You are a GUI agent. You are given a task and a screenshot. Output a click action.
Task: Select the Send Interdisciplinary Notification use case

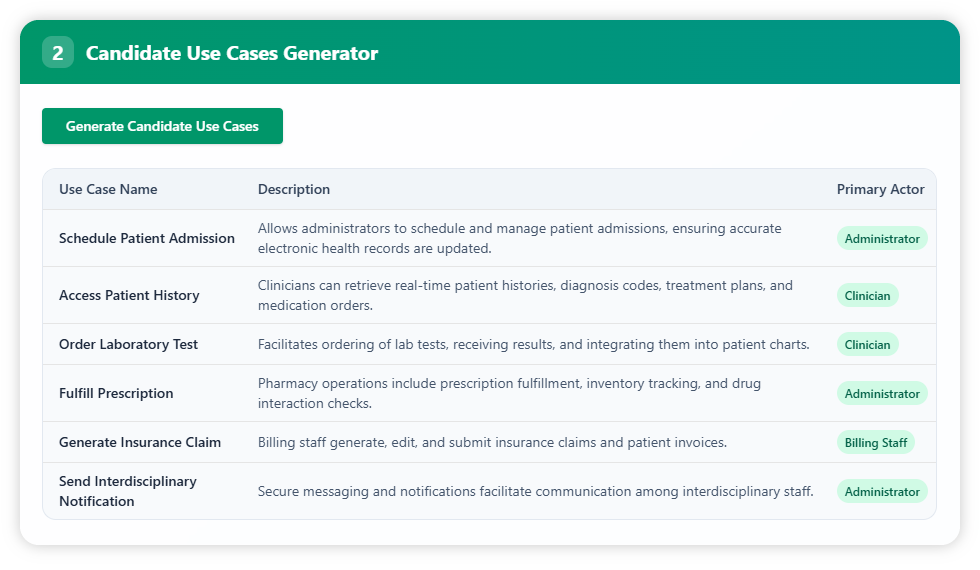[128, 491]
